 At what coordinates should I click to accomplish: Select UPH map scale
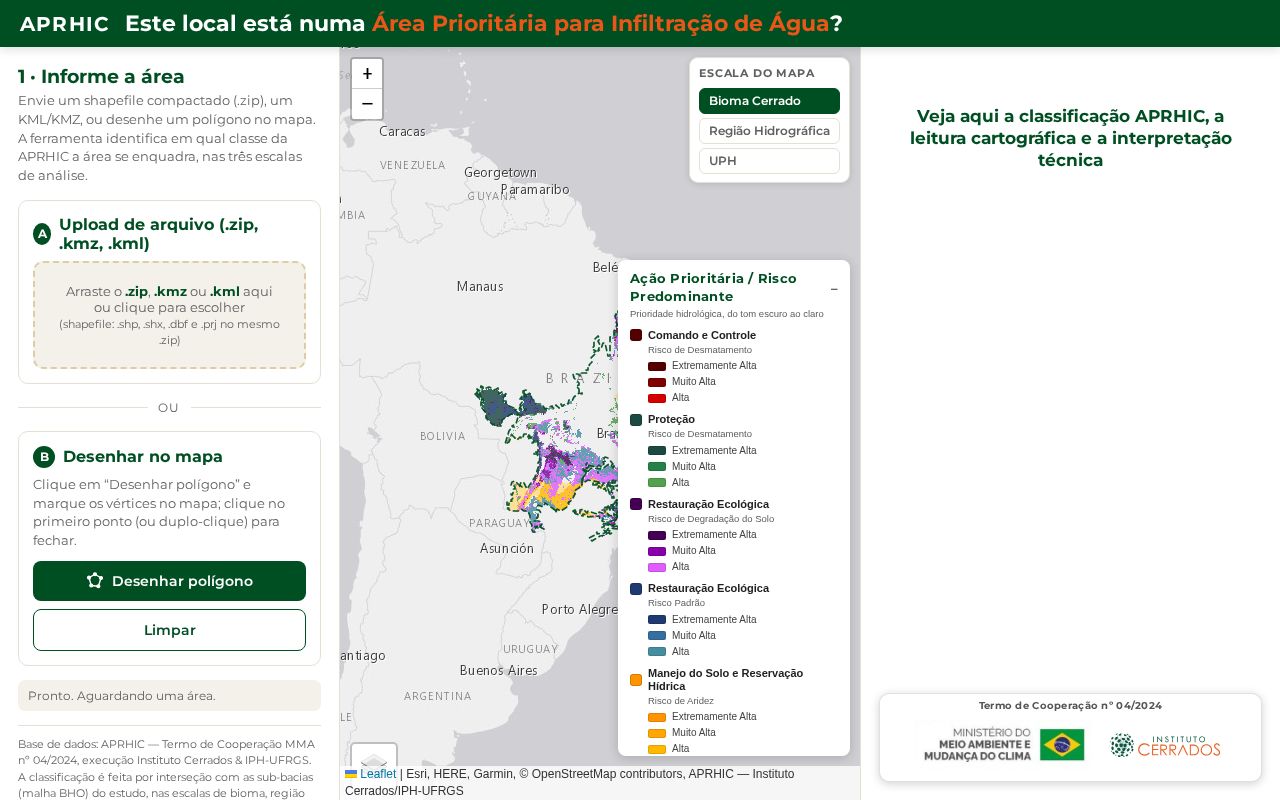tap(769, 161)
